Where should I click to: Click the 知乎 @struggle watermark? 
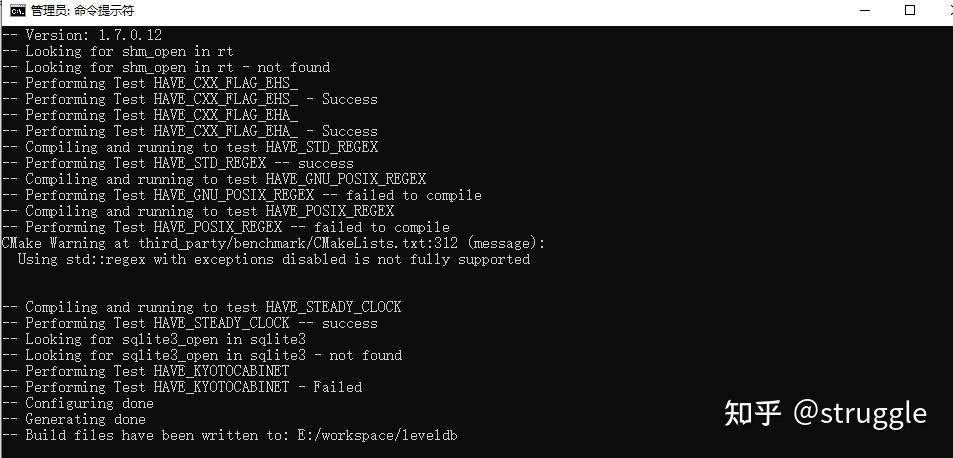click(x=825, y=413)
